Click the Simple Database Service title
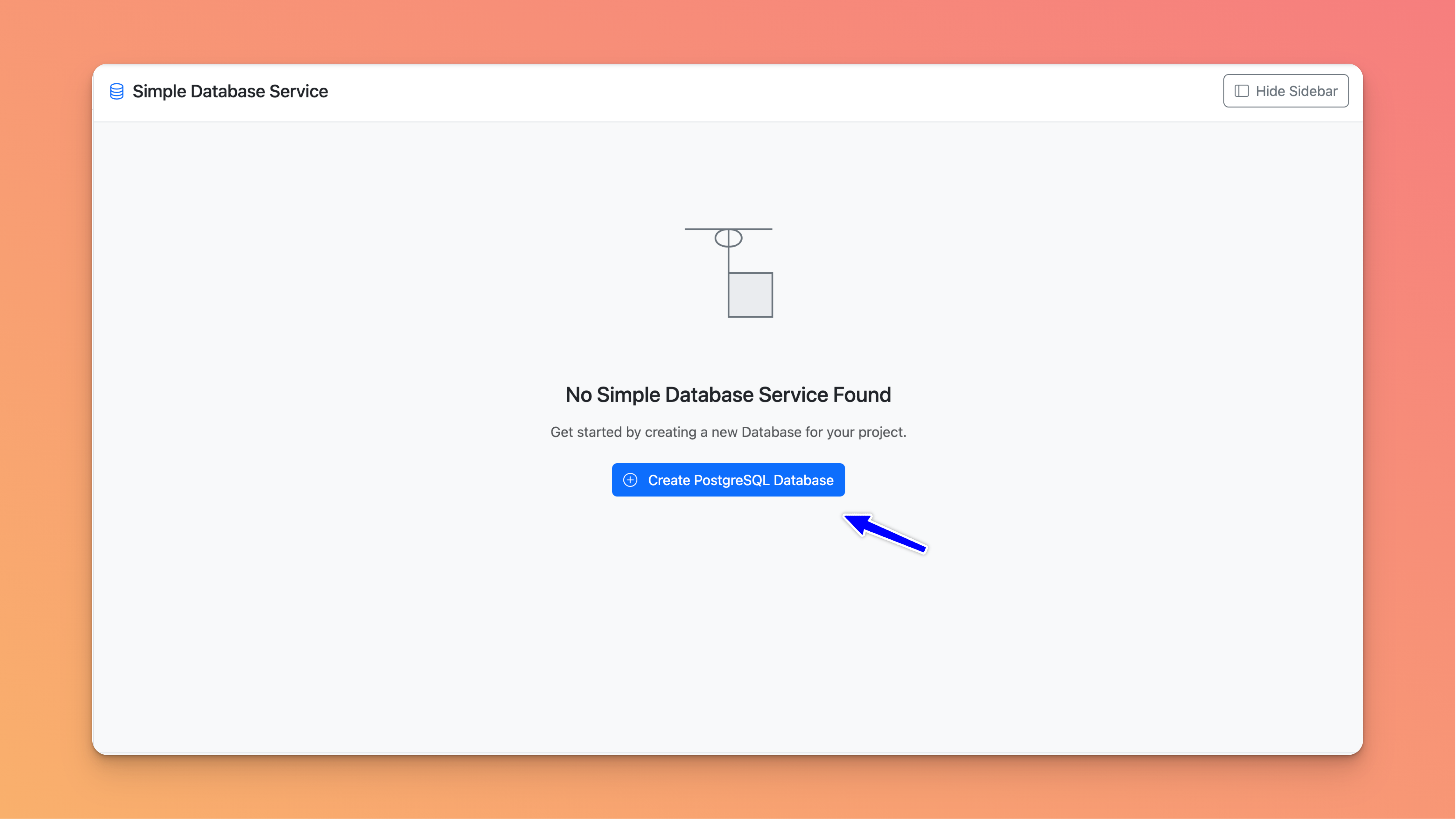This screenshot has width=1456, height=819. (230, 91)
